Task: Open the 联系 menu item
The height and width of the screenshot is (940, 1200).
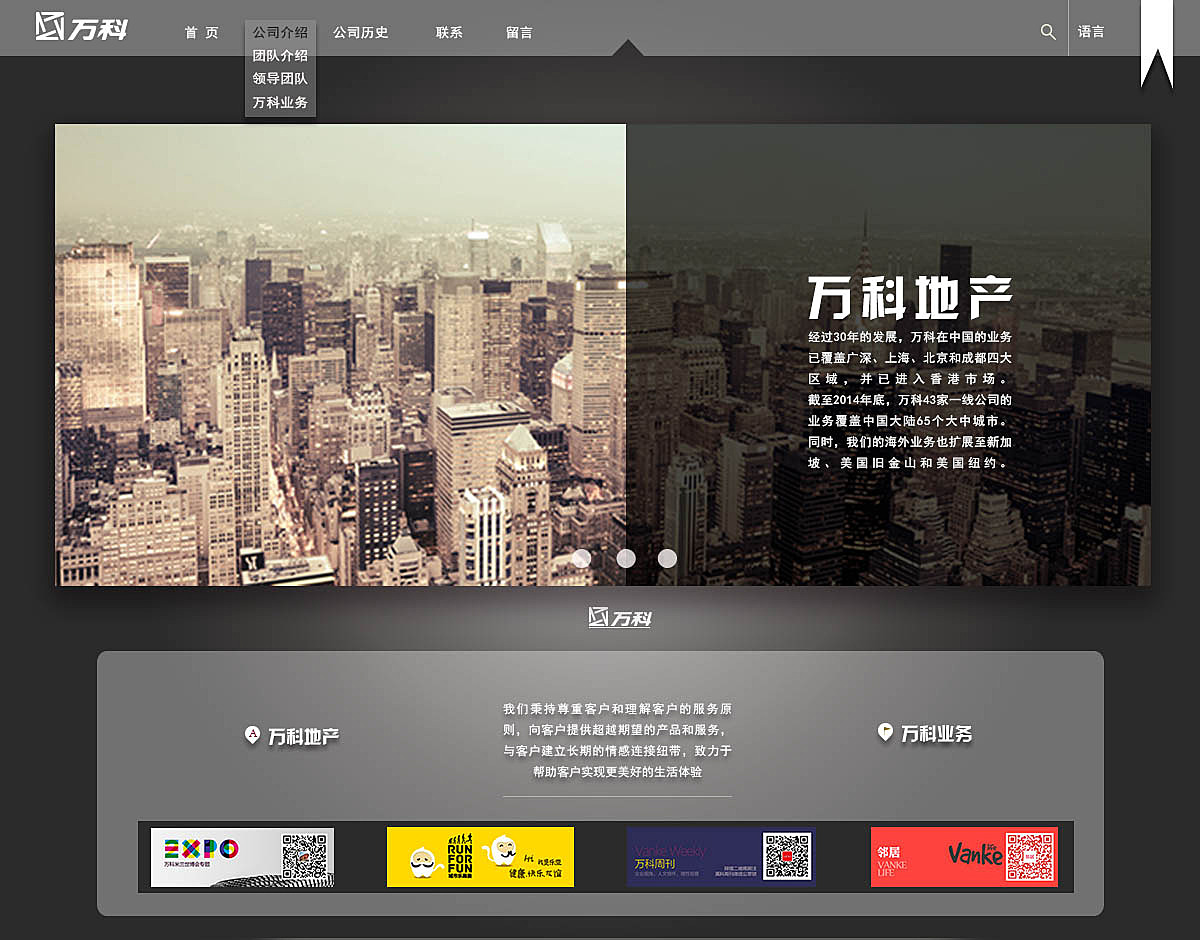Action: [449, 33]
